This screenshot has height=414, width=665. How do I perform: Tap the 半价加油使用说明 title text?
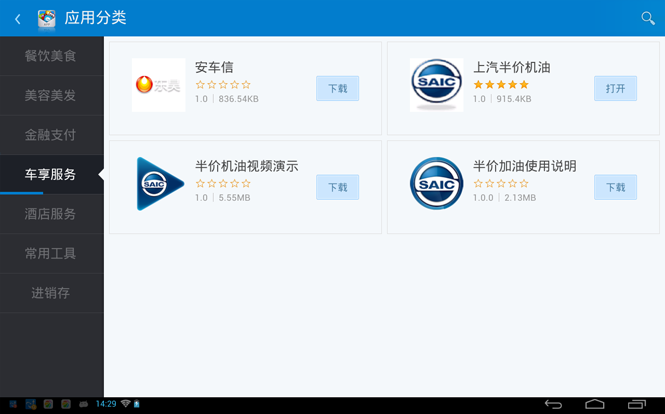click(525, 166)
